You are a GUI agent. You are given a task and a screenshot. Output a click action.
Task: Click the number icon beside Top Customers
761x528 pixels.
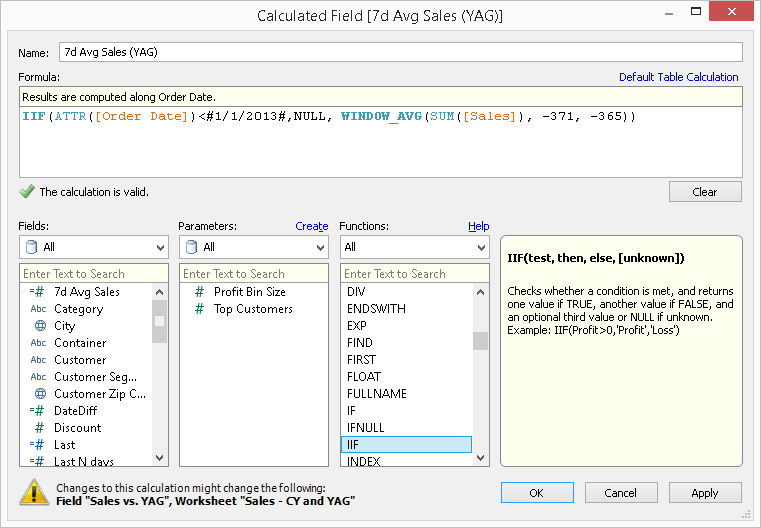pos(199,309)
